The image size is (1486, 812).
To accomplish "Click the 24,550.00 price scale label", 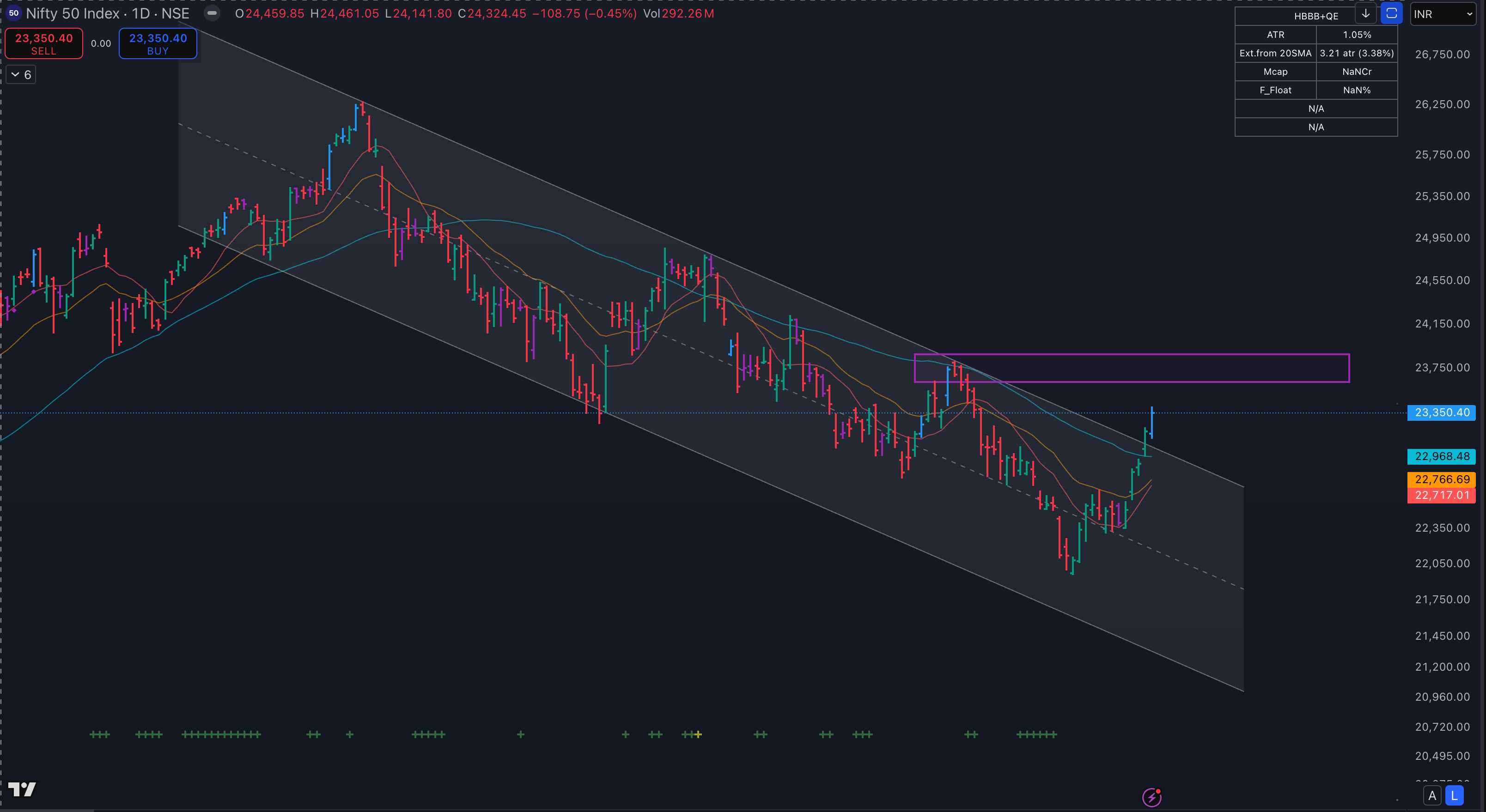I will tap(1442, 280).
